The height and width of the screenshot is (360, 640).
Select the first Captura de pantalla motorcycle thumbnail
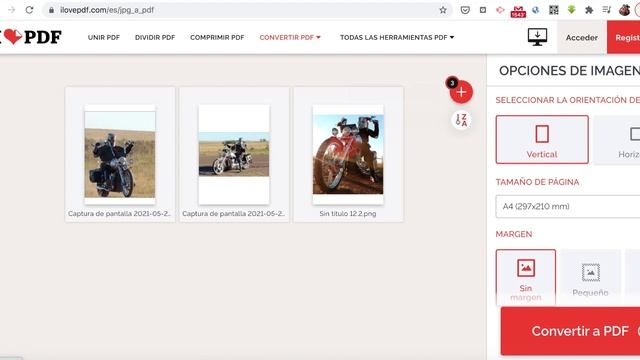point(120,154)
